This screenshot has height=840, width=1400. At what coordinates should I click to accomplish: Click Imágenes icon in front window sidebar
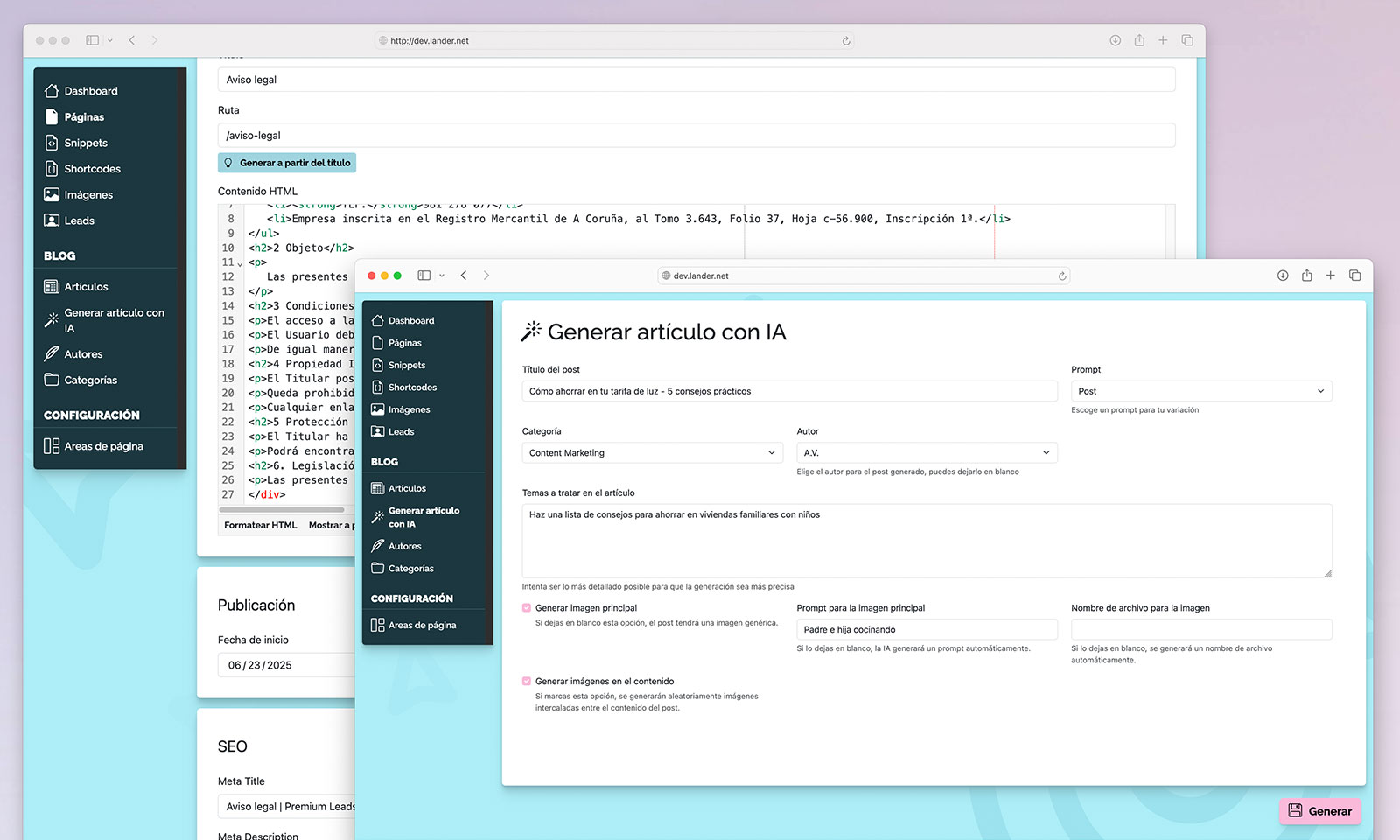pyautogui.click(x=377, y=409)
